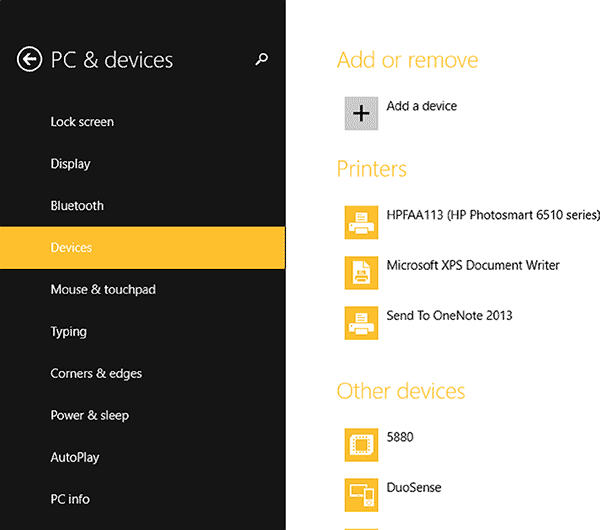Click the plus icon to add device
600x530 pixels.
coord(362,114)
